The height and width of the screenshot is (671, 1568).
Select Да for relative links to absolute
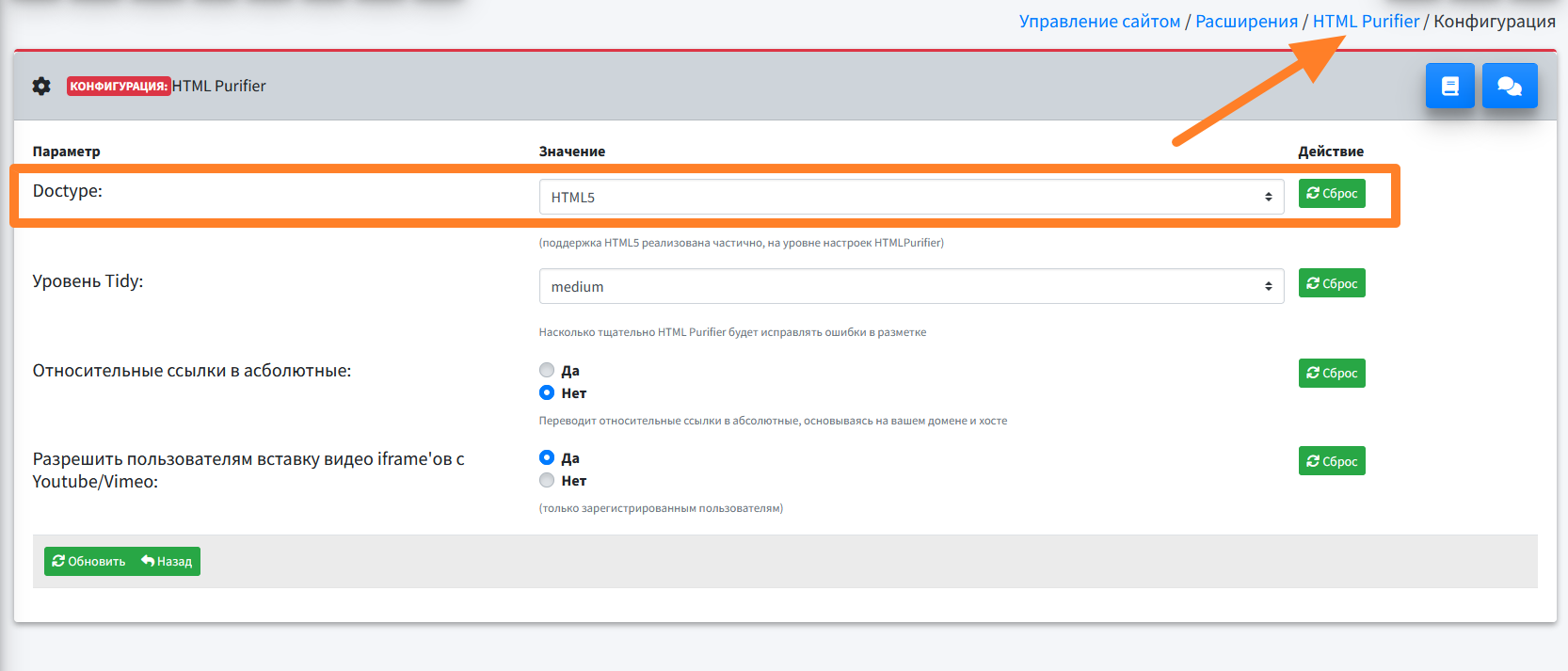coord(547,370)
